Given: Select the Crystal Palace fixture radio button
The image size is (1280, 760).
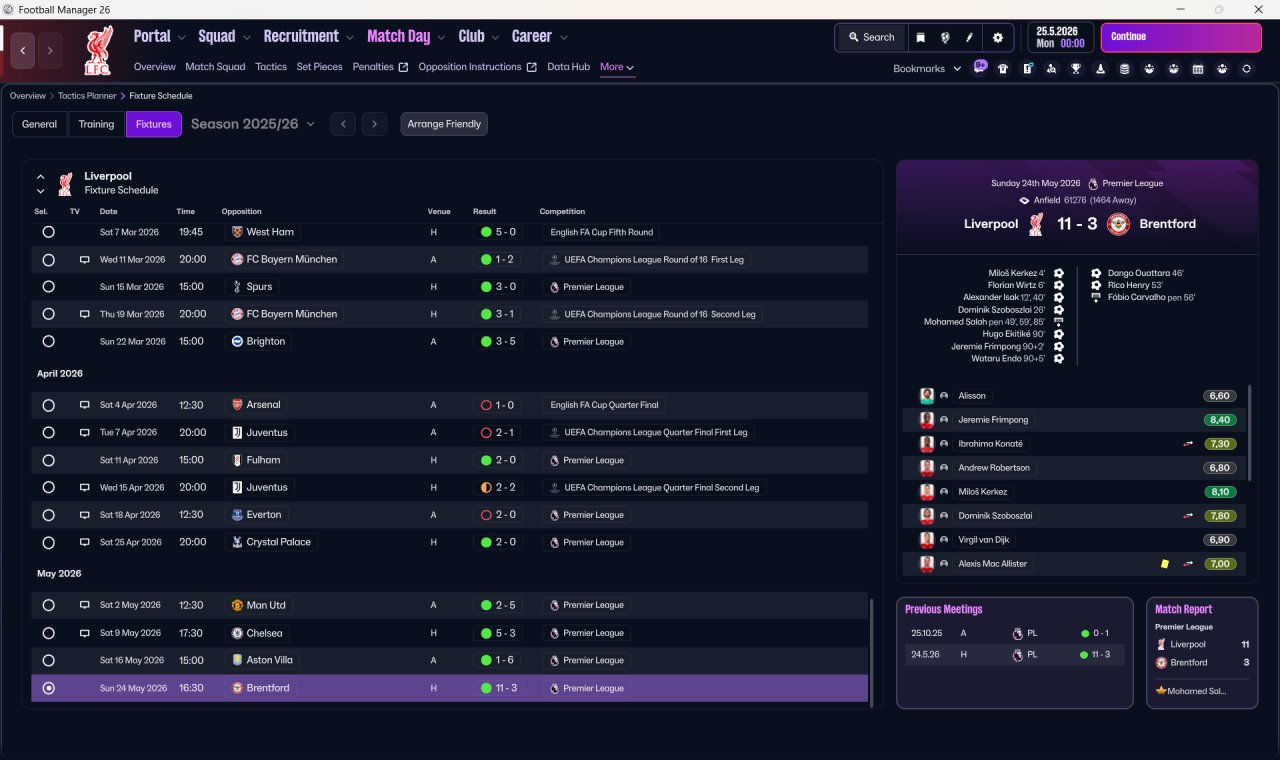Looking at the screenshot, I should click(48, 542).
